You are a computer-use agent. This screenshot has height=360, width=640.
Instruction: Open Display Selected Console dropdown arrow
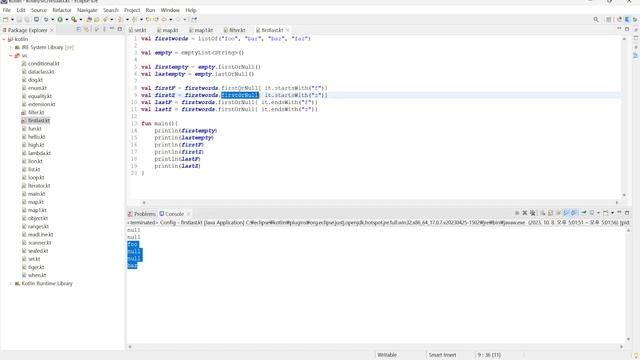point(598,213)
